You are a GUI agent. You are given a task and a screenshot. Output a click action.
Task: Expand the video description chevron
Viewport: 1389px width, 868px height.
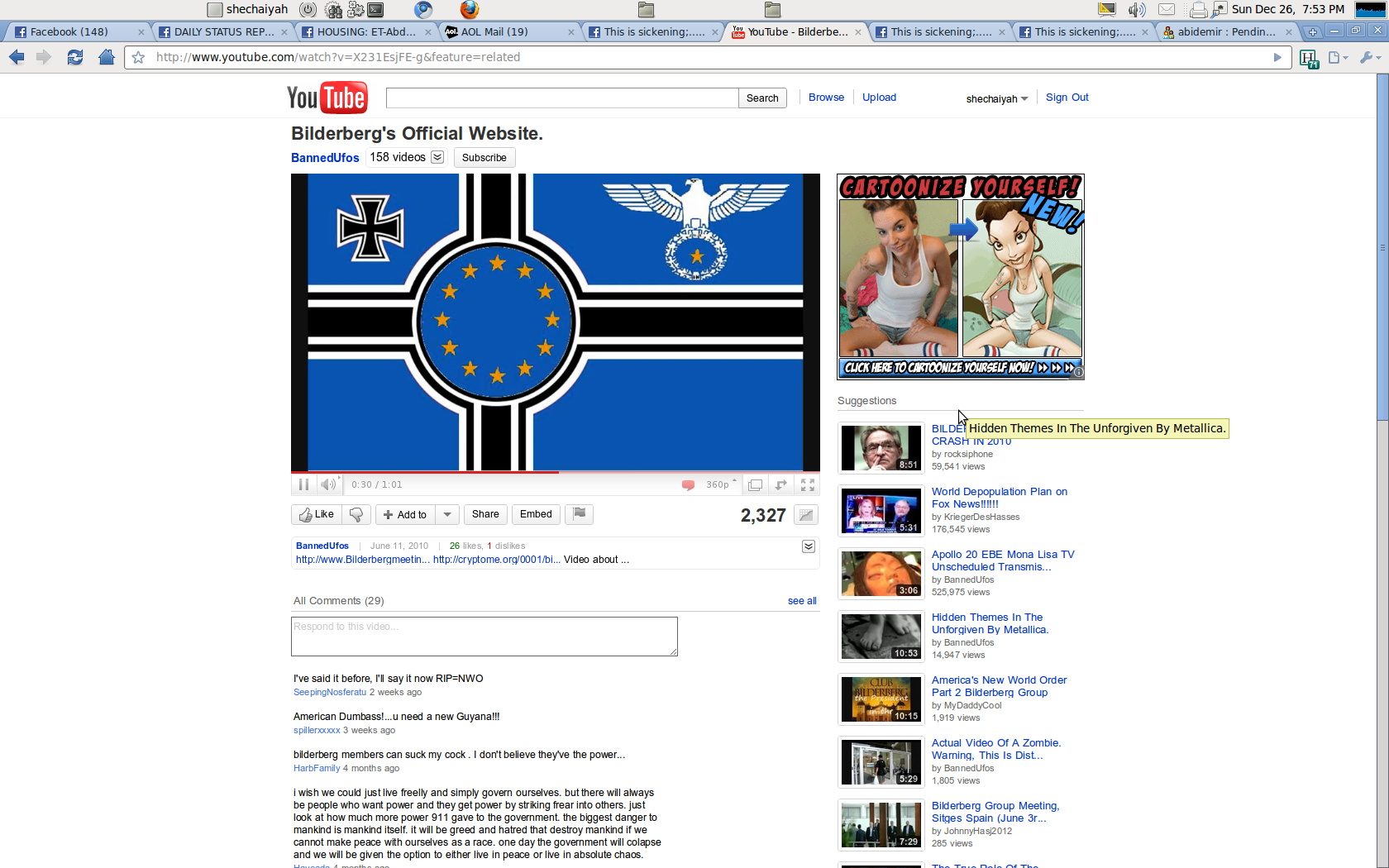pos(809,546)
